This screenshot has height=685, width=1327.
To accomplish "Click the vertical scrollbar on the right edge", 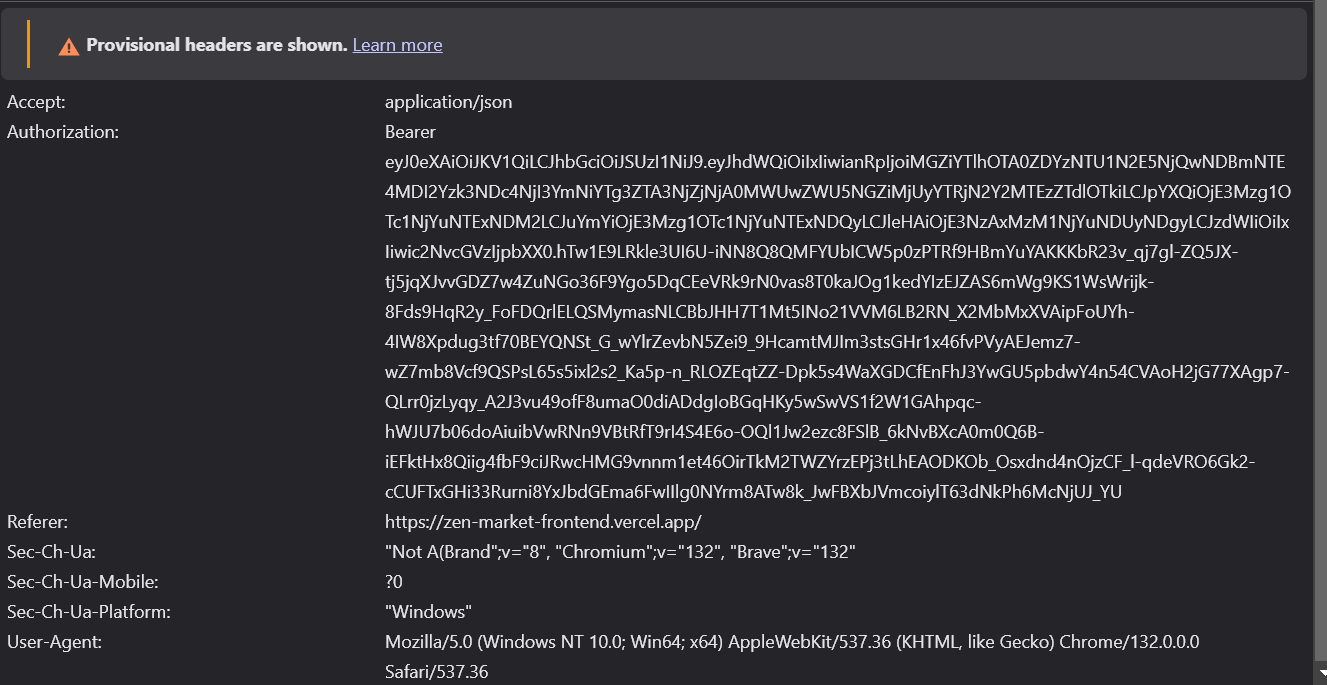I will 1320,342.
